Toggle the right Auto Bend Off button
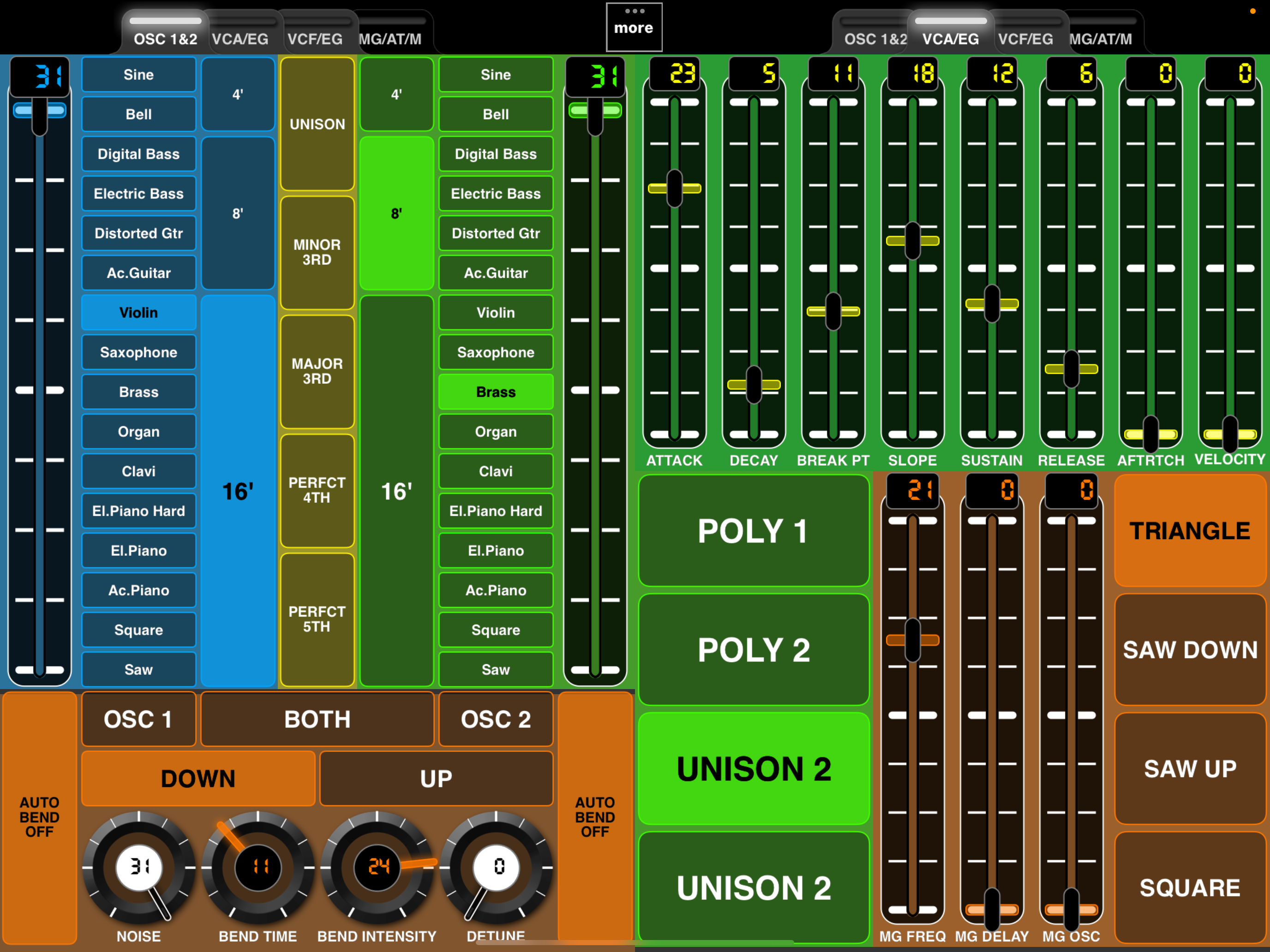Image resolution: width=1270 pixels, height=952 pixels. [595, 817]
